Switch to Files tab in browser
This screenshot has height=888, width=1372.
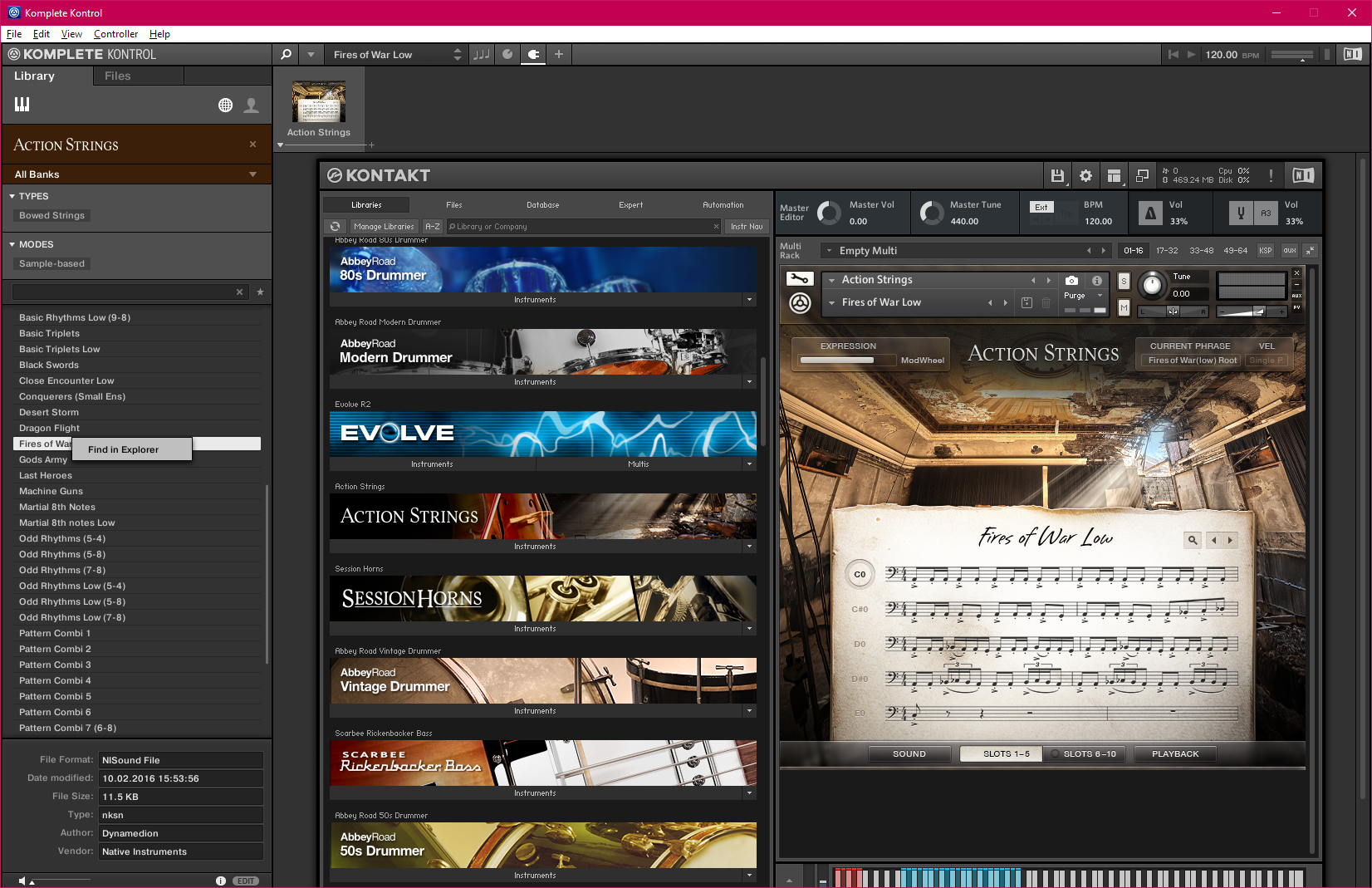click(x=118, y=76)
